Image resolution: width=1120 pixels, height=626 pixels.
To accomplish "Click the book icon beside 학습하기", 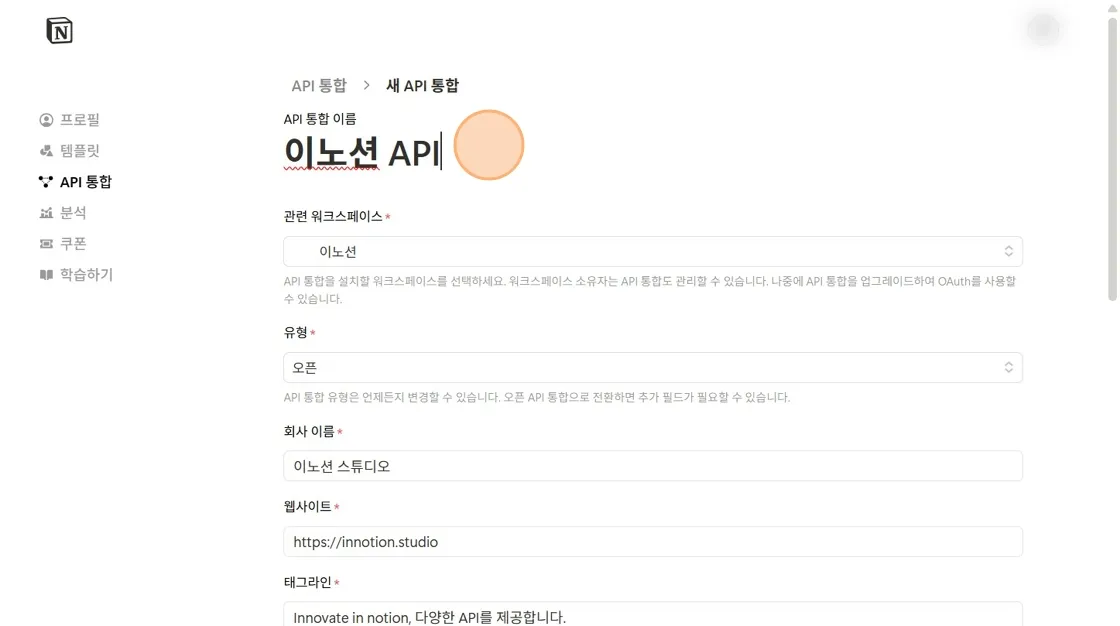I will click(x=46, y=274).
